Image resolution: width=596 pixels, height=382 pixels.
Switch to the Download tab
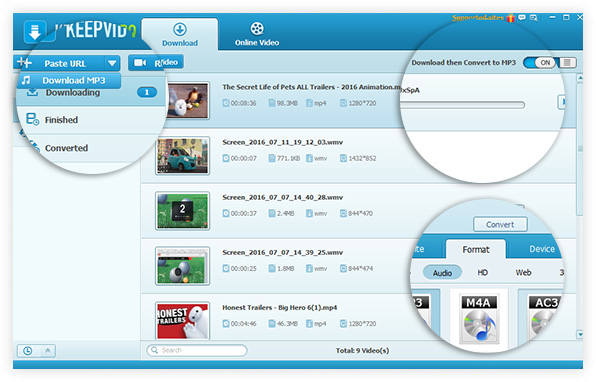[180, 34]
